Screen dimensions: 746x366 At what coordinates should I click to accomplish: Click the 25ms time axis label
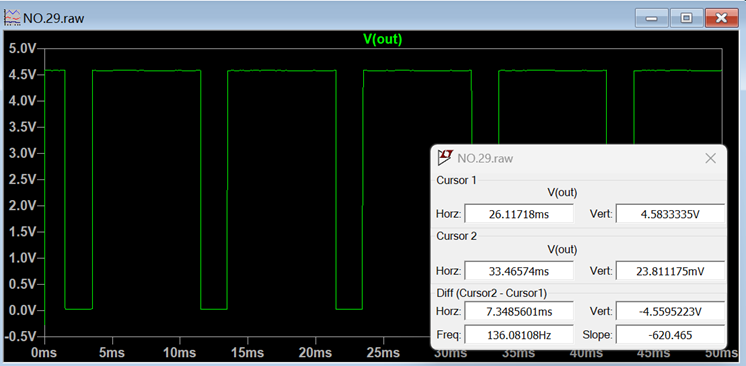383,353
